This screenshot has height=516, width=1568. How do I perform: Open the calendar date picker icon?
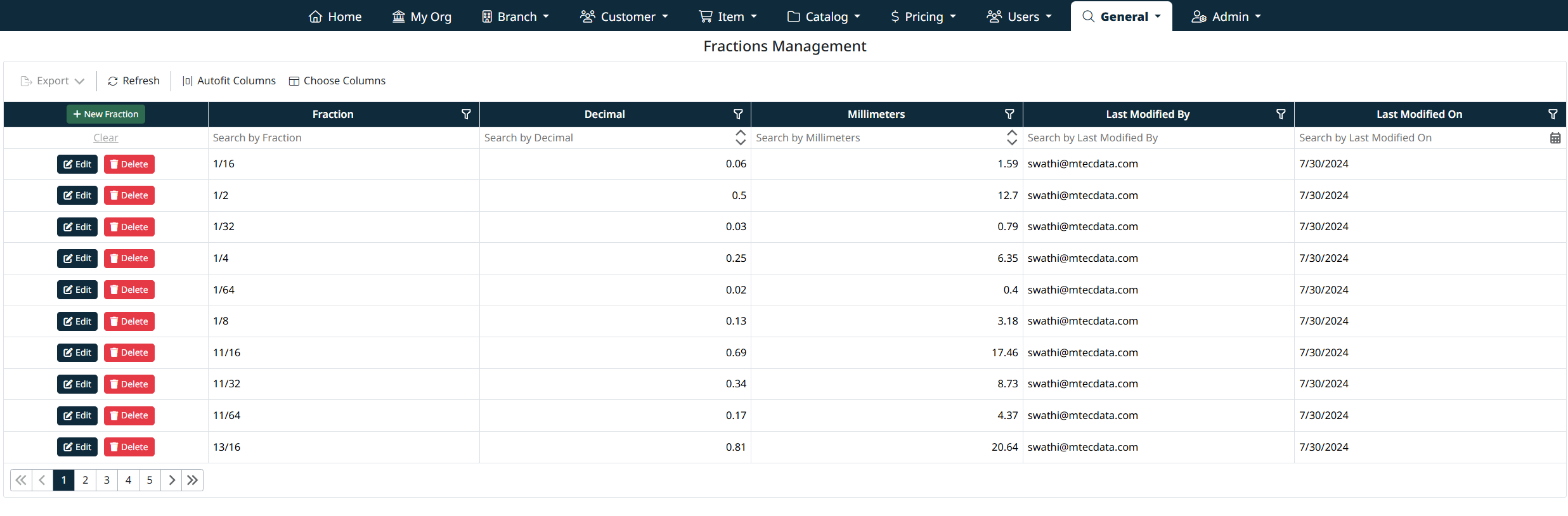pyautogui.click(x=1555, y=138)
